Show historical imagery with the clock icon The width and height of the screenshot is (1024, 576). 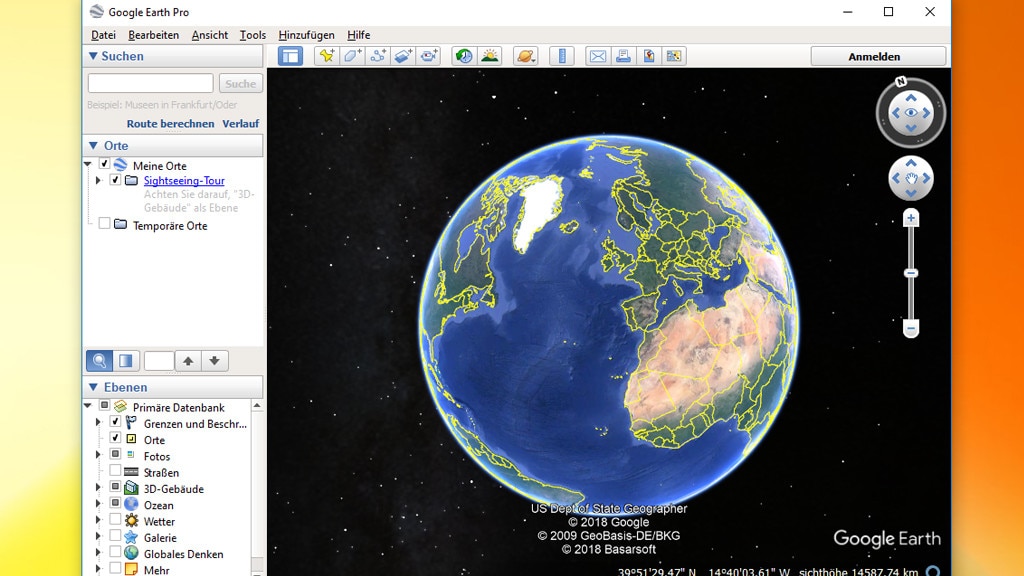coord(463,56)
